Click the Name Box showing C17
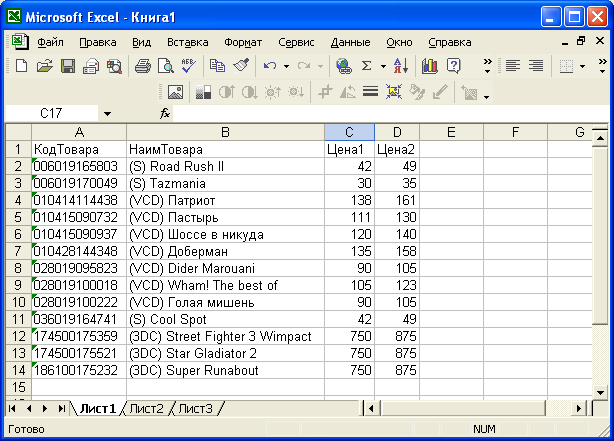 tap(52, 114)
